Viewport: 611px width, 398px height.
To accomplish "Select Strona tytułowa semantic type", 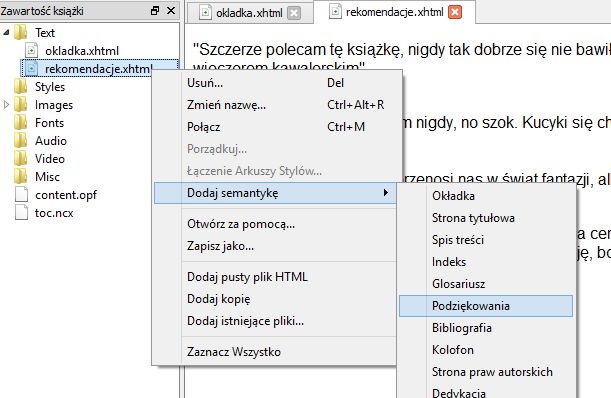I will [x=486, y=218].
